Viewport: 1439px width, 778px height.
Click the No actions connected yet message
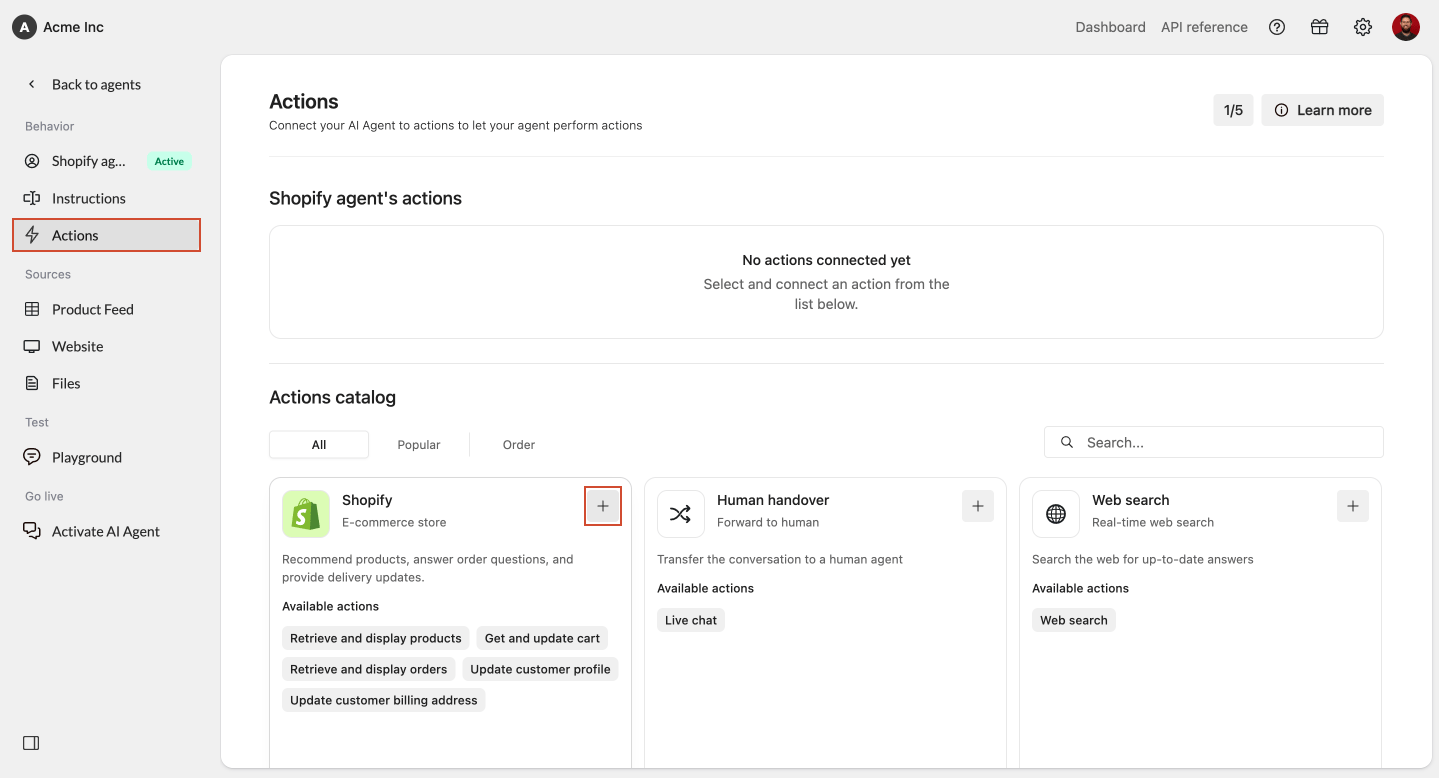point(826,260)
